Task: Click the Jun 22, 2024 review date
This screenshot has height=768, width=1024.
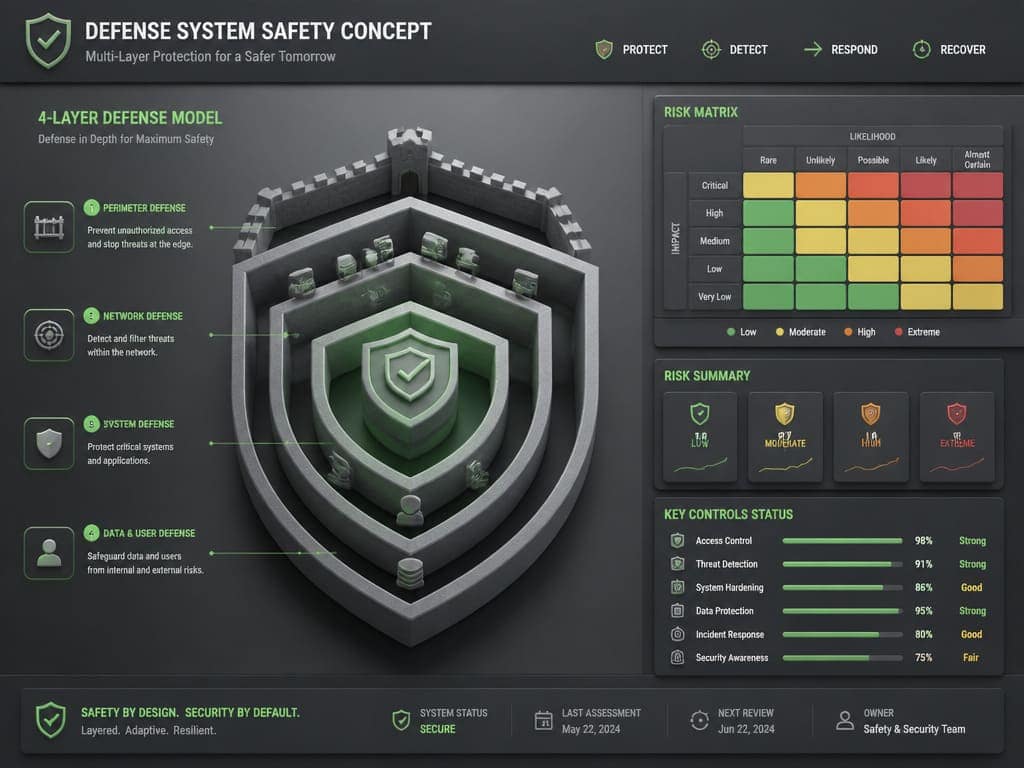Action: (x=746, y=729)
